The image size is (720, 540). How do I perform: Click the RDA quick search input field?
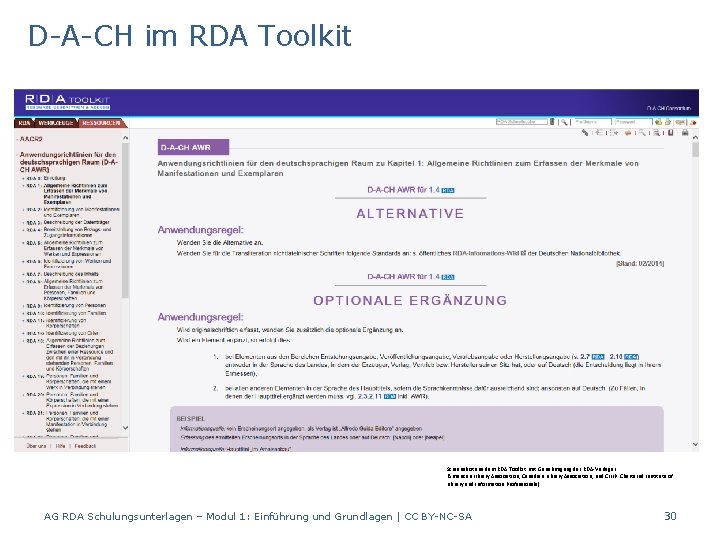(x=522, y=122)
